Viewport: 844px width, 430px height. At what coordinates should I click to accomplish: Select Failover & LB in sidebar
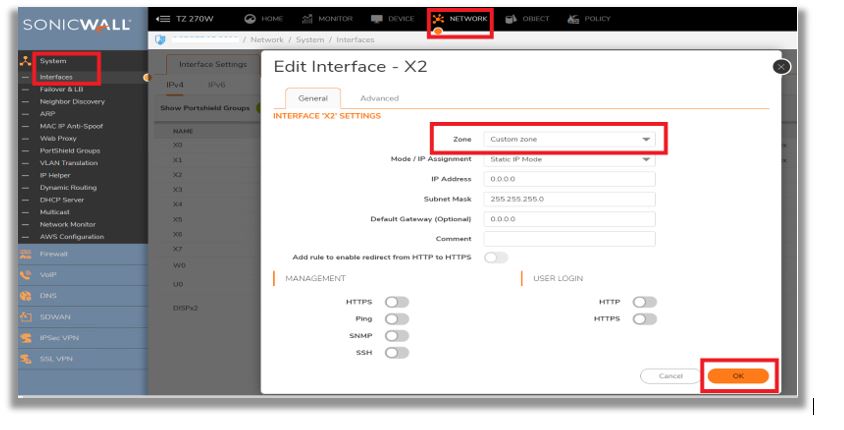61,89
